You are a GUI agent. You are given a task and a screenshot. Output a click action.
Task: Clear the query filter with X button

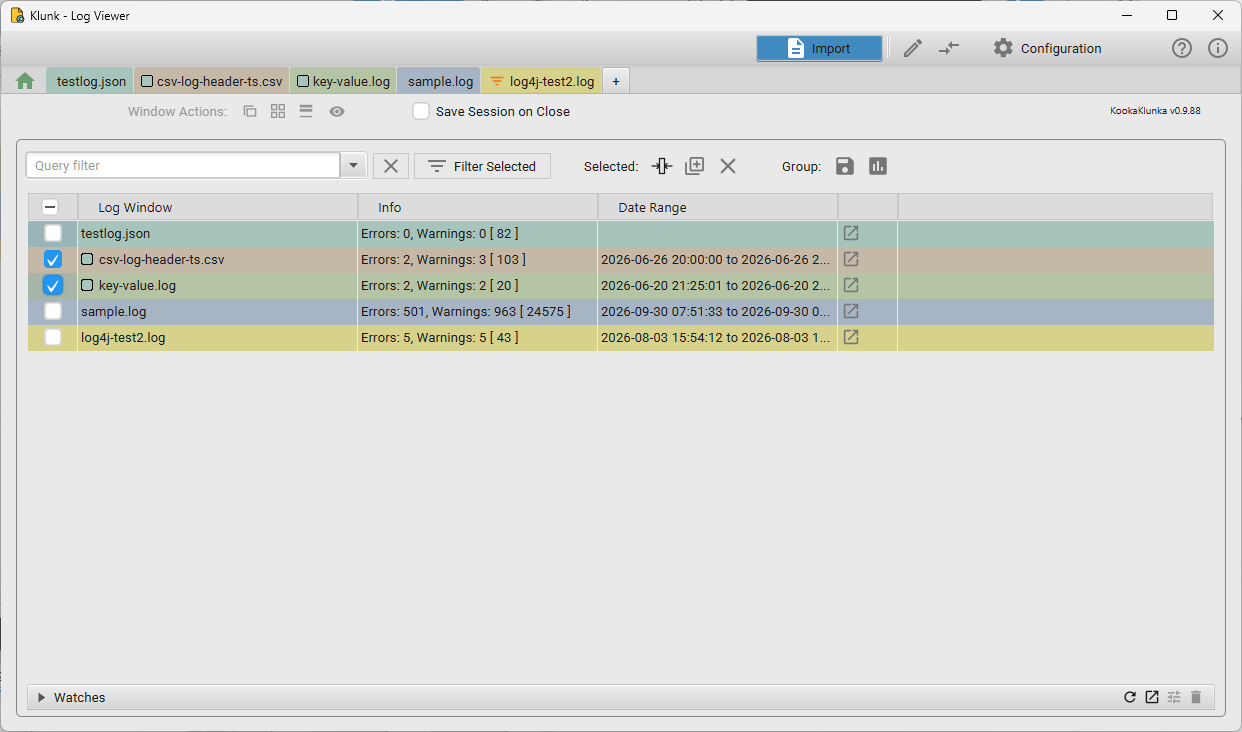point(391,166)
